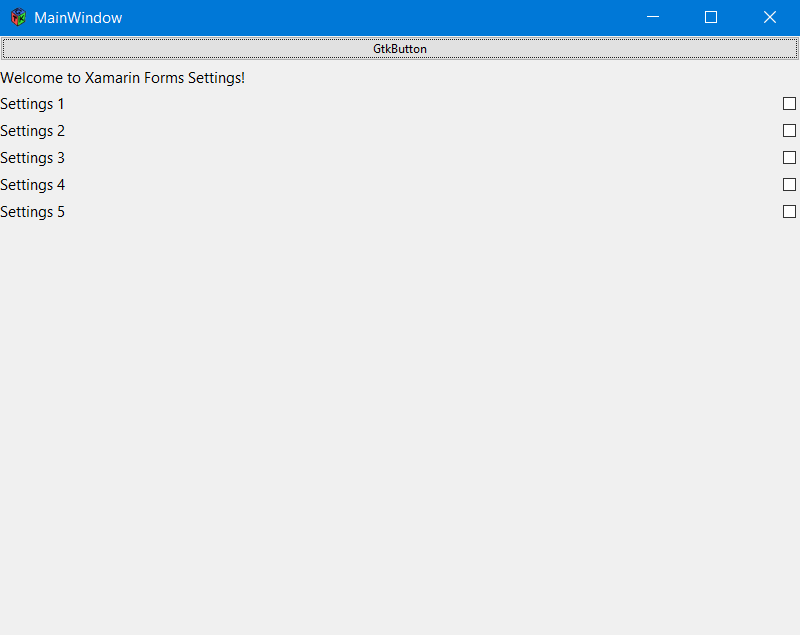800x635 pixels.
Task: Toggle the Settings 2 checkbox
Action: [789, 131]
